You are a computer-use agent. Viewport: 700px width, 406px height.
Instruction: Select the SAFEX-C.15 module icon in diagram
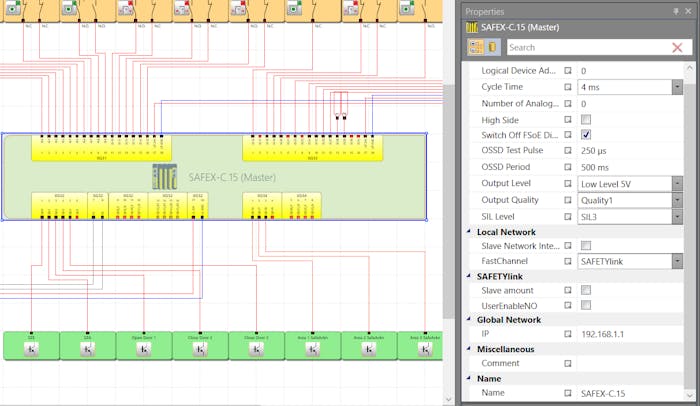coord(165,177)
